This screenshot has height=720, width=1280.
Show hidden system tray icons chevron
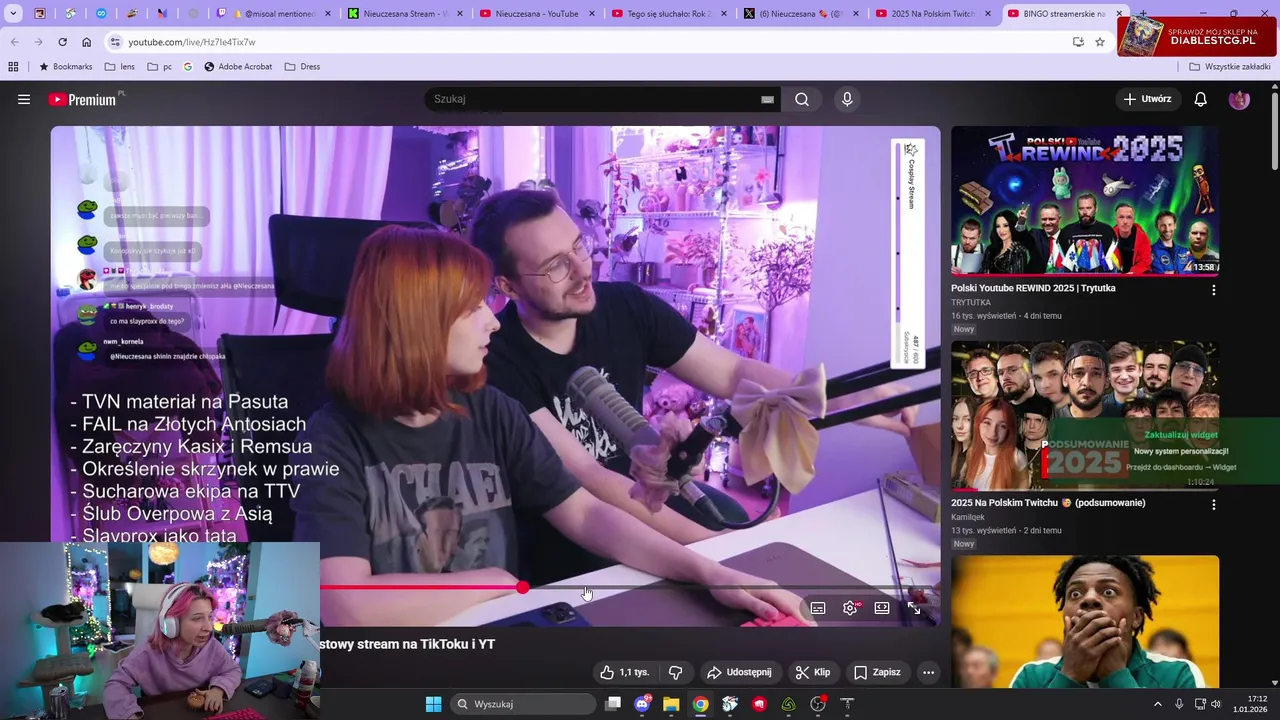tap(1158, 704)
